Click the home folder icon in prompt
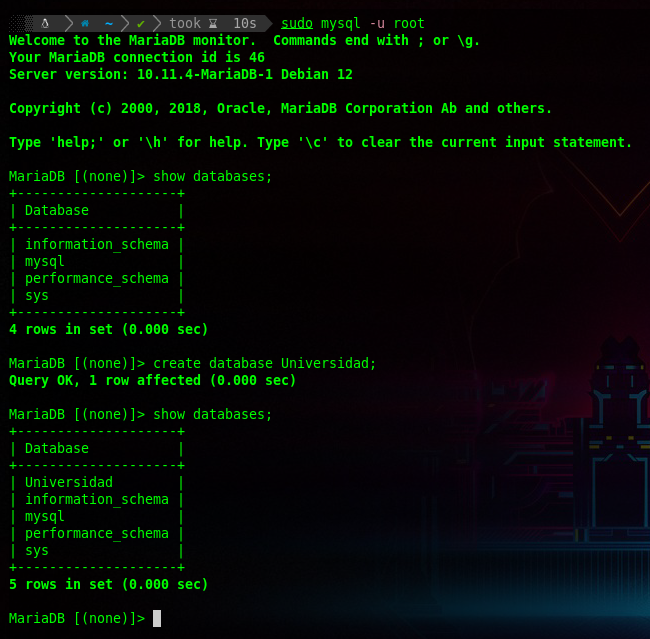Viewport: 650px width, 639px height. tap(85, 23)
